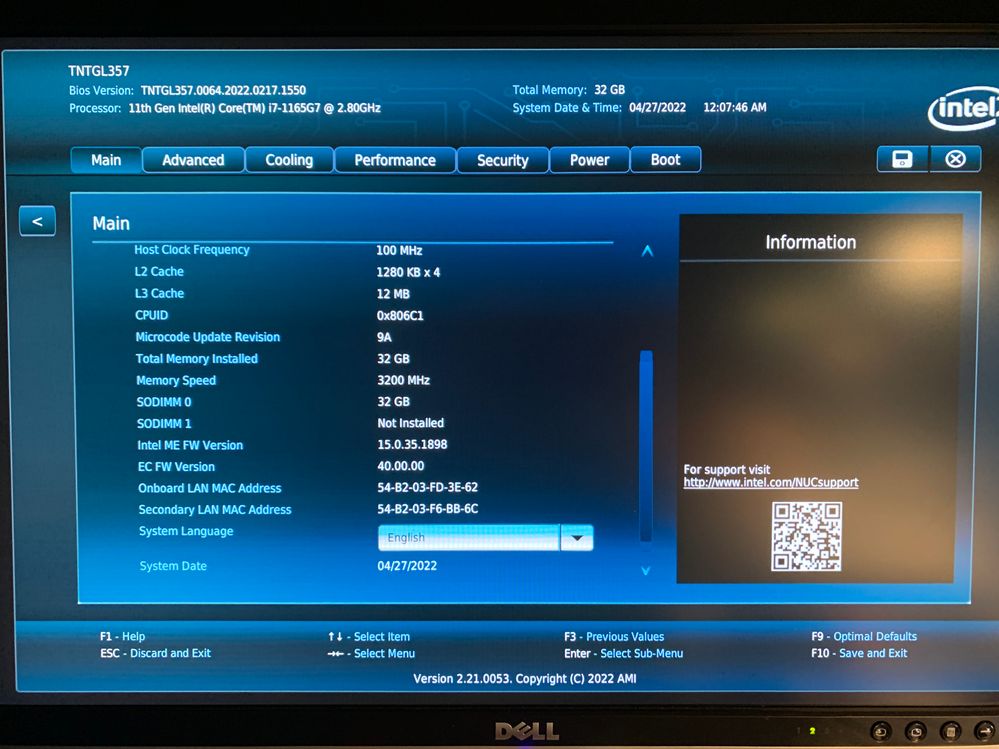
Task: Click the Intel logo
Action: (x=963, y=108)
